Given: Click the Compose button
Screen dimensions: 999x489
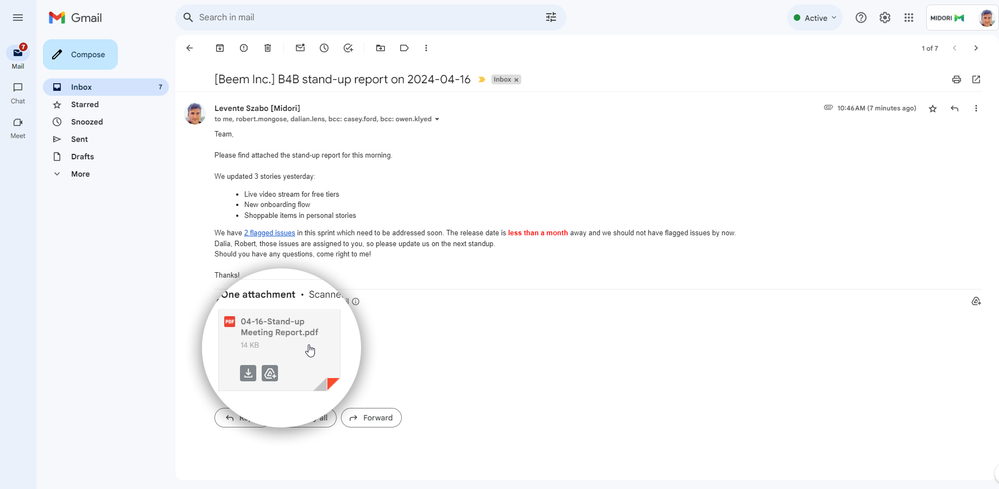Looking at the screenshot, I should tap(80, 55).
